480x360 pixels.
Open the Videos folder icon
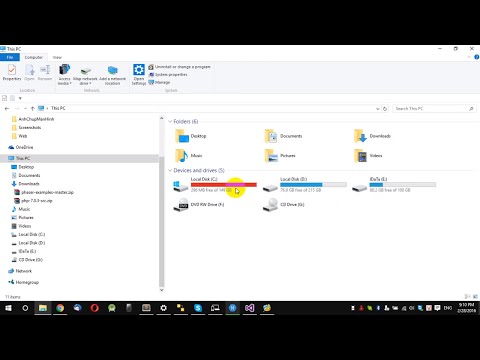pyautogui.click(x=360, y=155)
